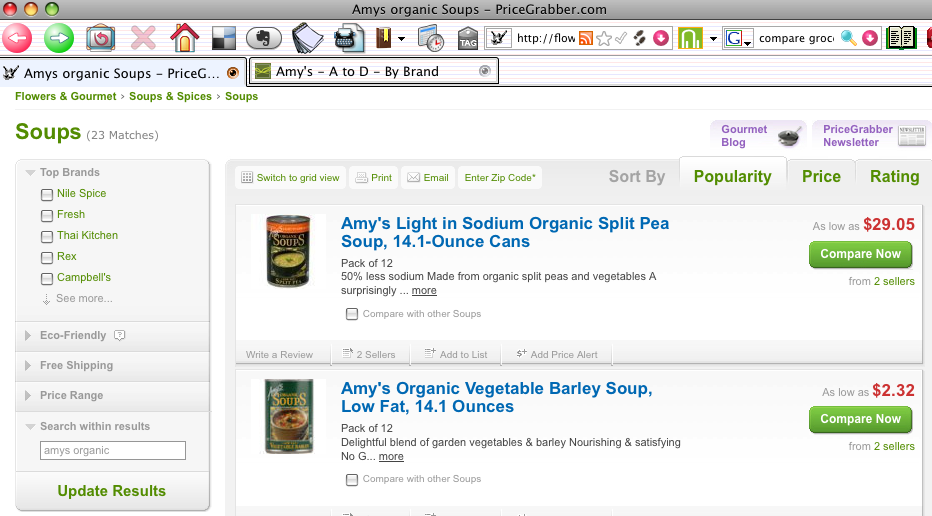Viewport: 932px width, 516px height.
Task: Click the Email results button
Action: pyautogui.click(x=428, y=178)
